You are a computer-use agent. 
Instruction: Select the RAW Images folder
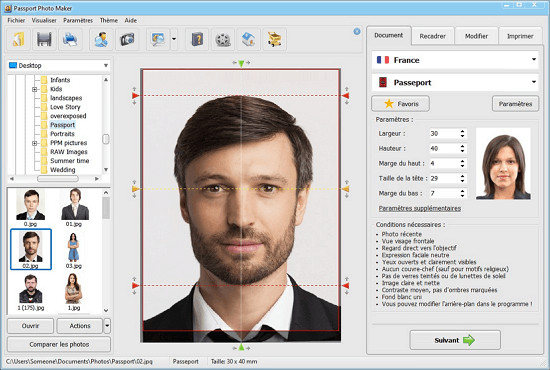click(x=68, y=152)
